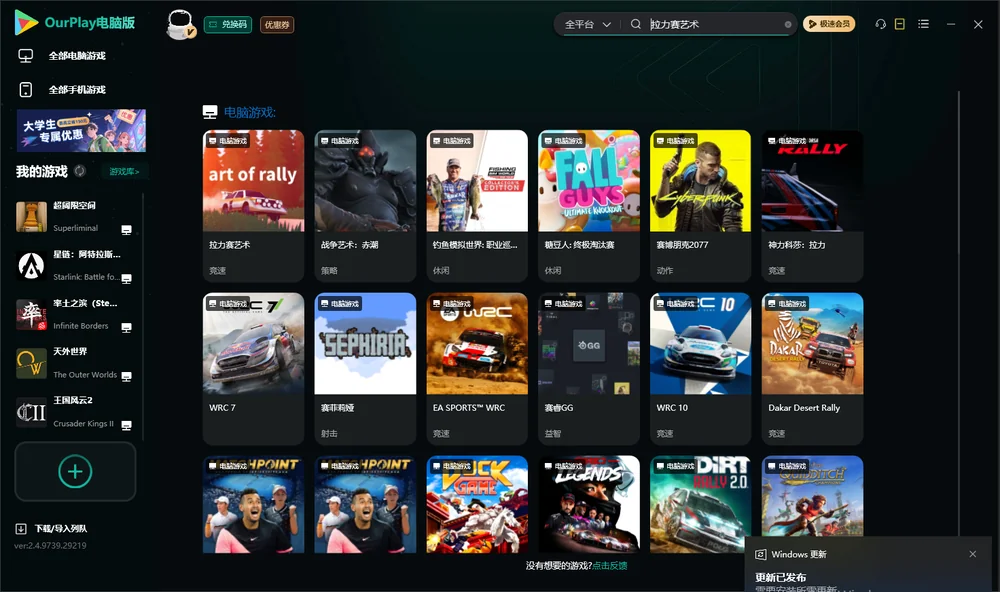The height and width of the screenshot is (592, 1000).
Task: Open the 战争艺术:赤潮 game card
Action: [365, 205]
